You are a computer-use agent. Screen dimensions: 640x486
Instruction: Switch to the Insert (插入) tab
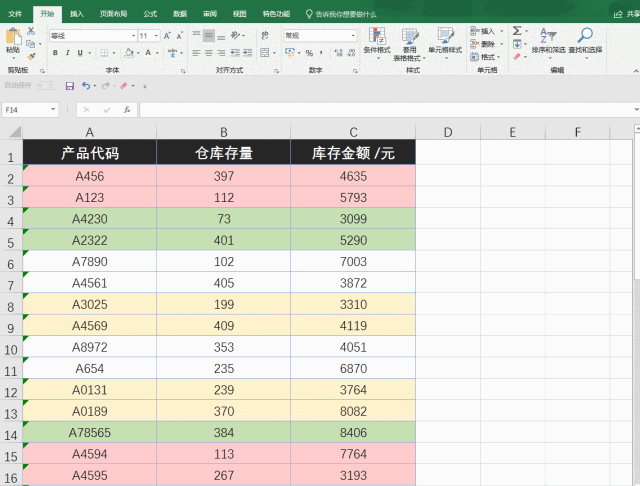(77, 14)
